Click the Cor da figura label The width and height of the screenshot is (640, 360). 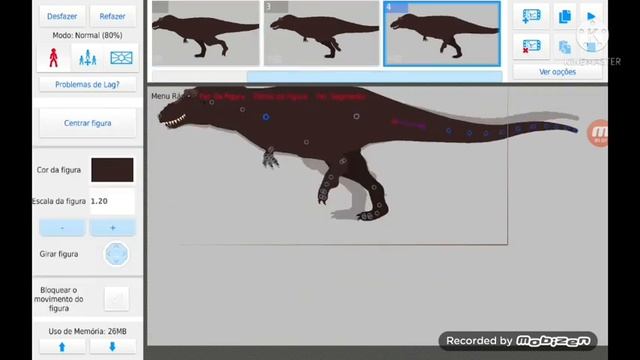click(59, 170)
